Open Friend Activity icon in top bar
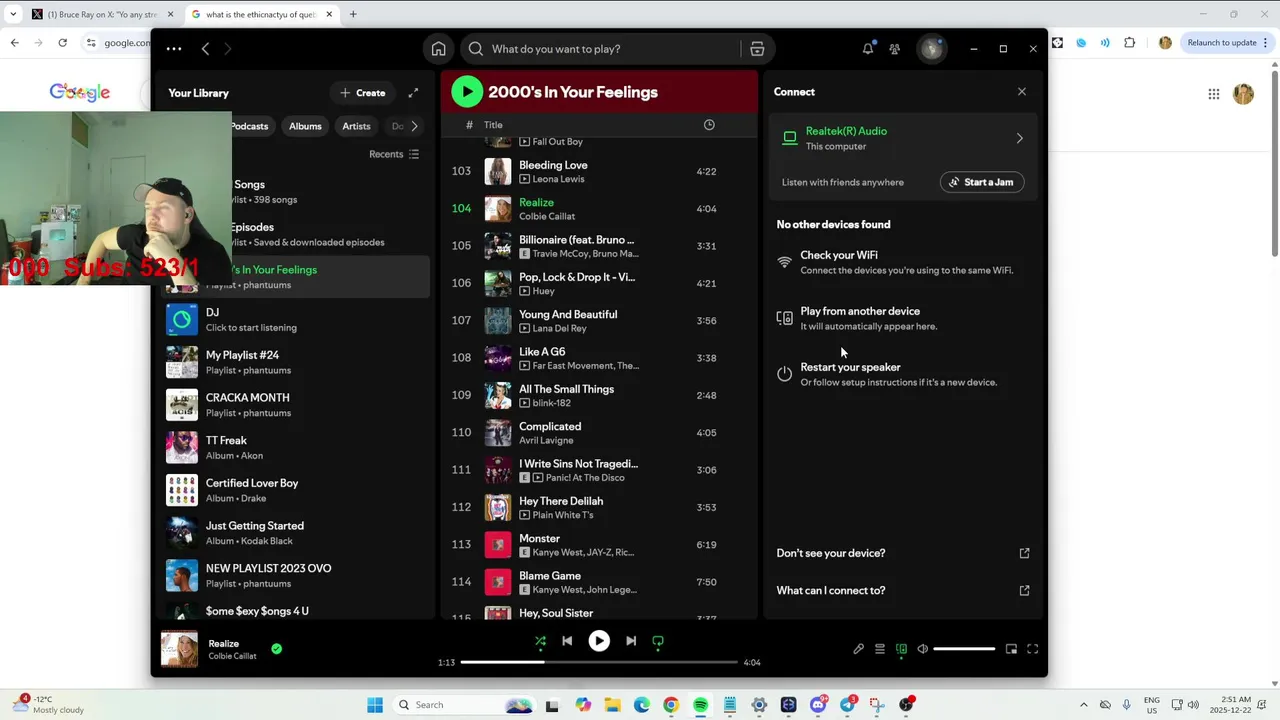Image resolution: width=1280 pixels, height=720 pixels. [895, 49]
